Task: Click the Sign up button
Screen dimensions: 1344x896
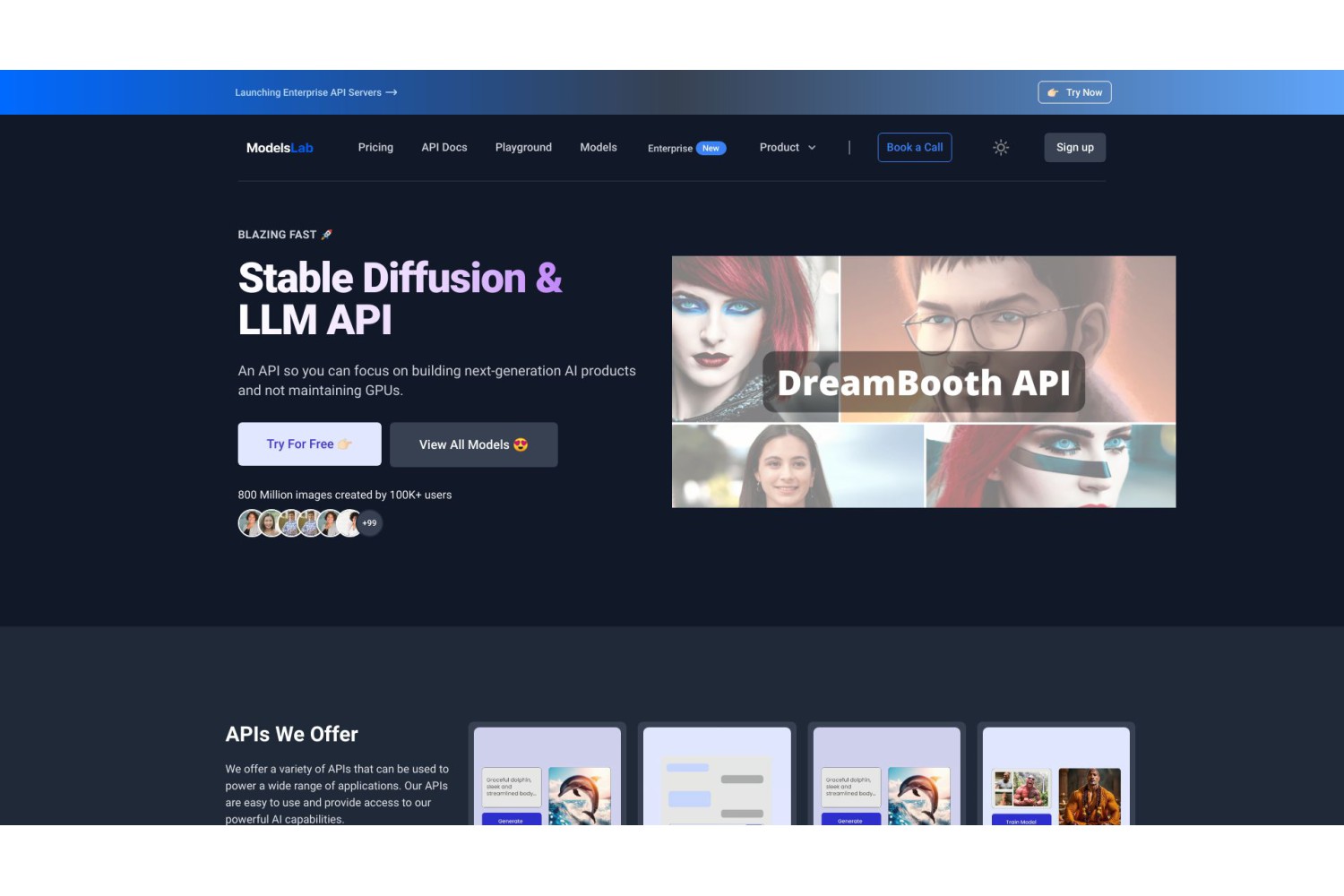Action: tap(1075, 148)
